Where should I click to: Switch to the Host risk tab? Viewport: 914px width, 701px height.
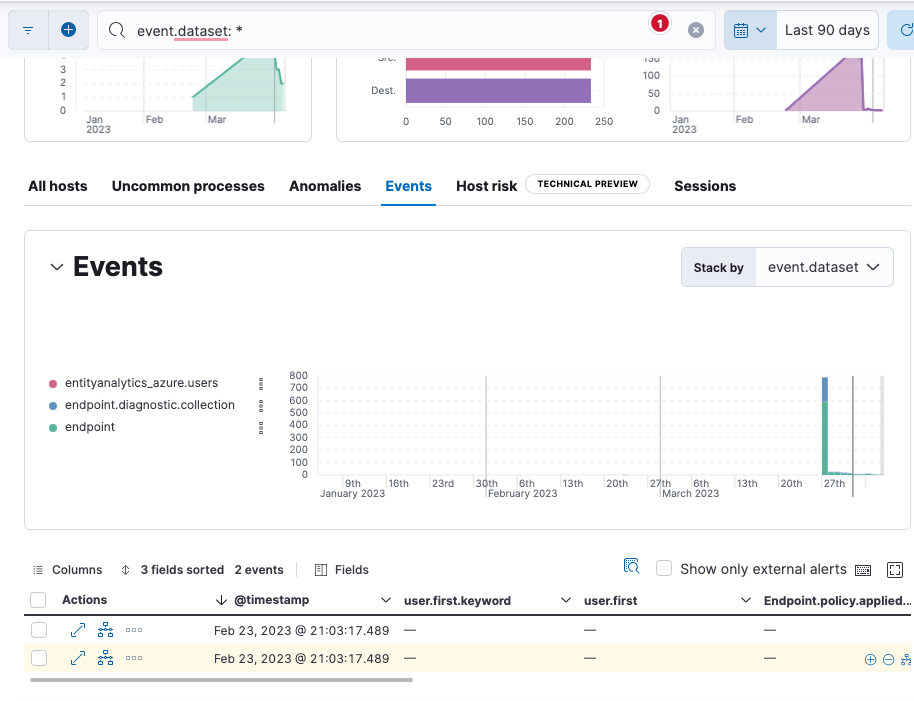(486, 186)
